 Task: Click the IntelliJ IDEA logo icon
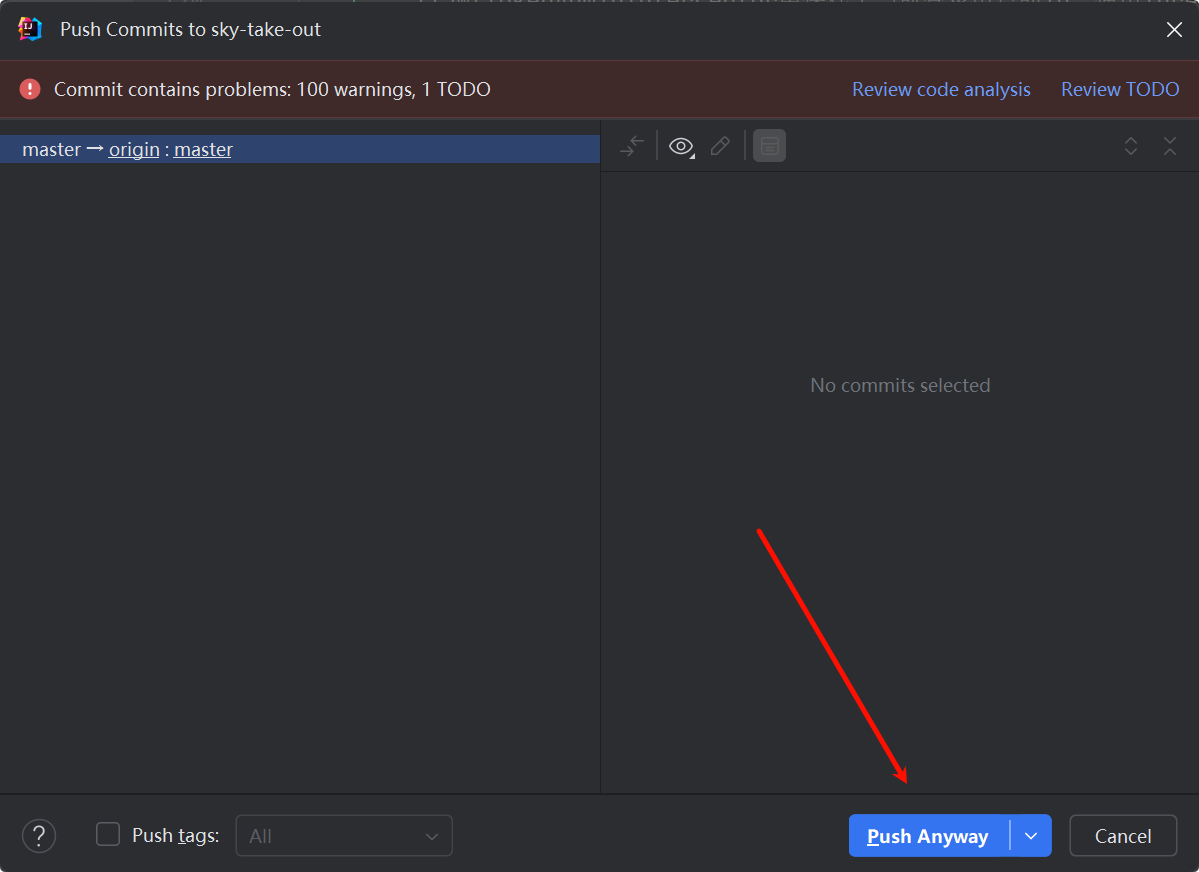29,29
